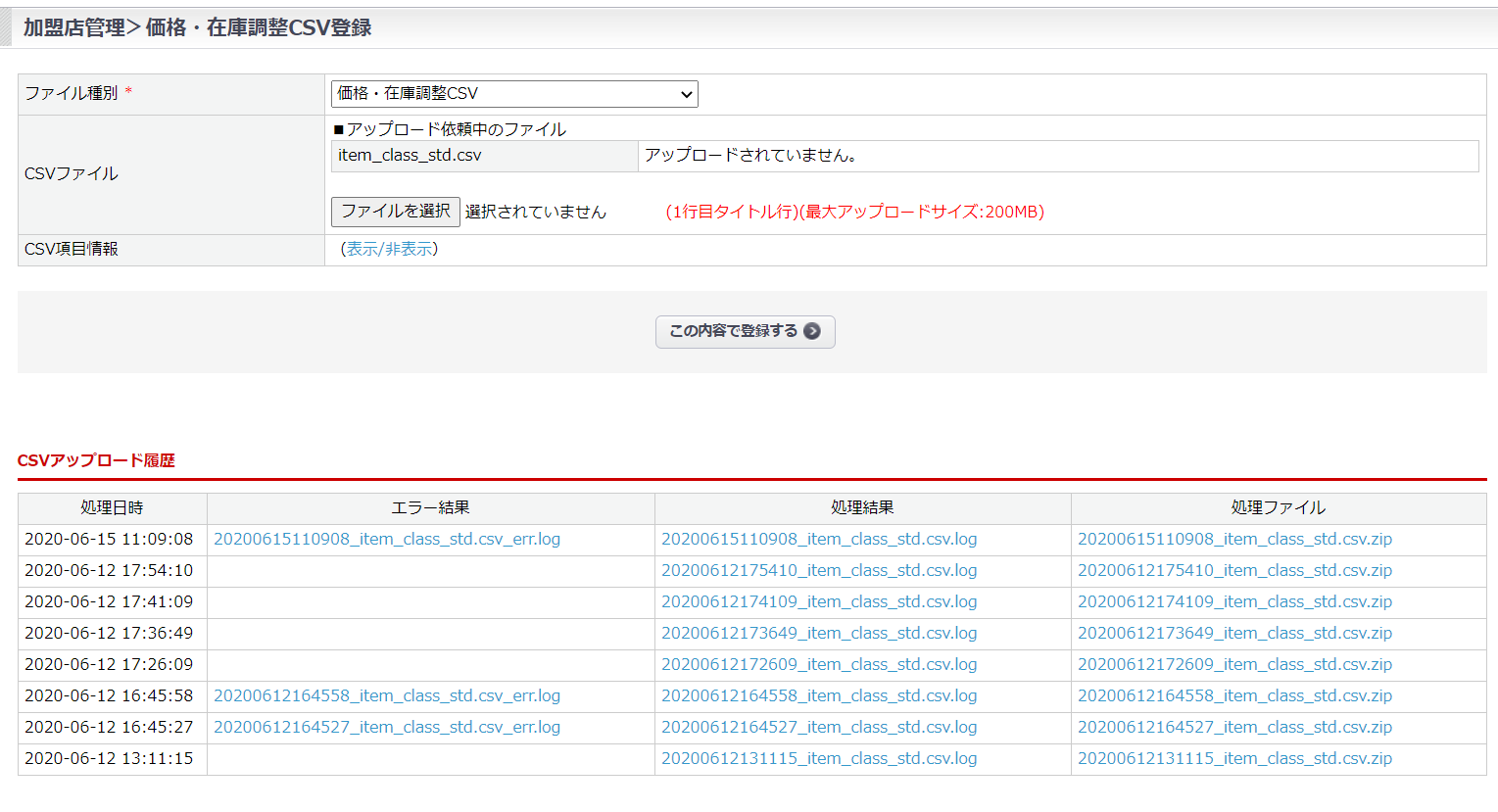This screenshot has width=1498, height=812.
Task: Download 20200612172609_item_class_std.csv.zip file
Action: point(1234,664)
